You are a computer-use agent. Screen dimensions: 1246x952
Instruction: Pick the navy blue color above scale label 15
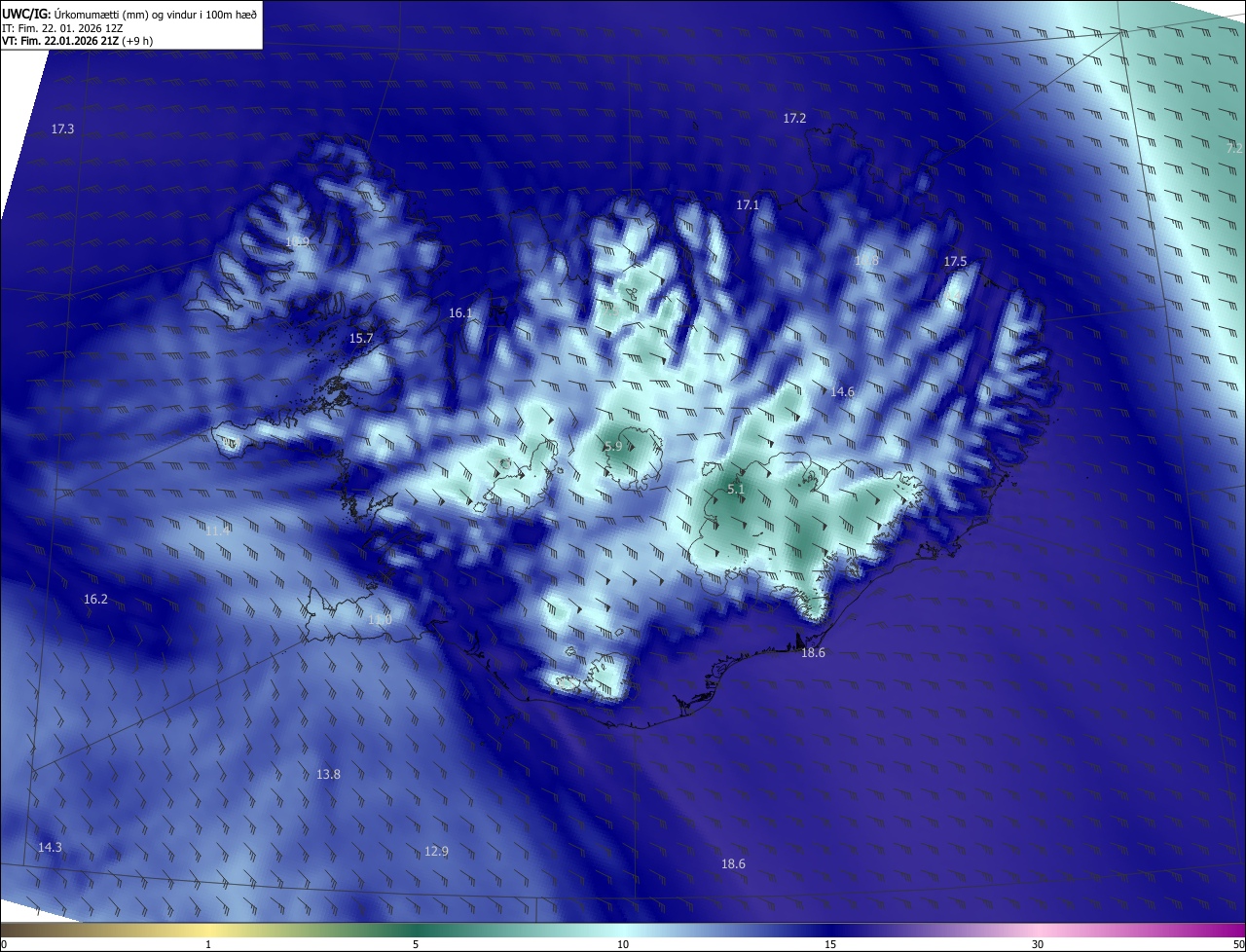pos(830,930)
